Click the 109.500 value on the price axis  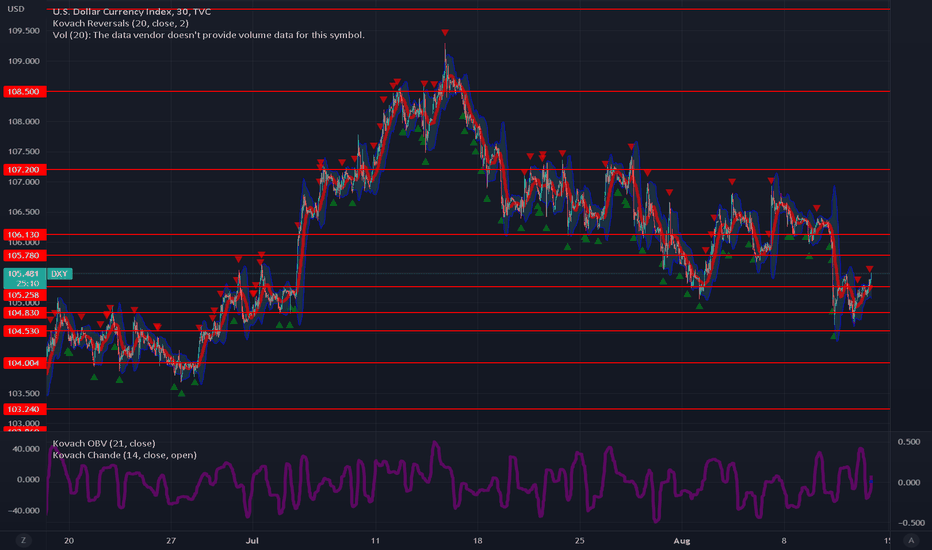click(24, 31)
